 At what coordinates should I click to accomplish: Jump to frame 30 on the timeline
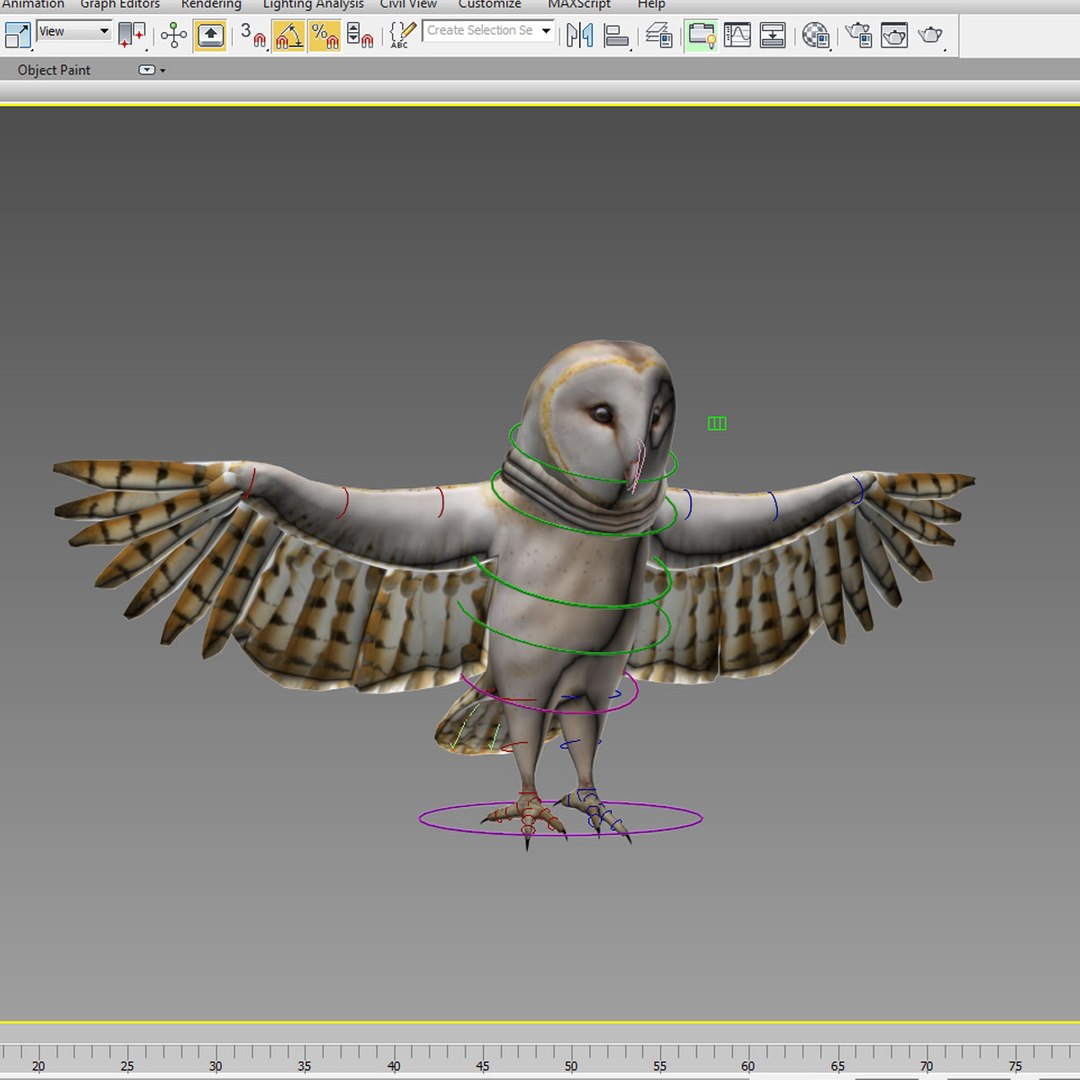[x=216, y=1066]
